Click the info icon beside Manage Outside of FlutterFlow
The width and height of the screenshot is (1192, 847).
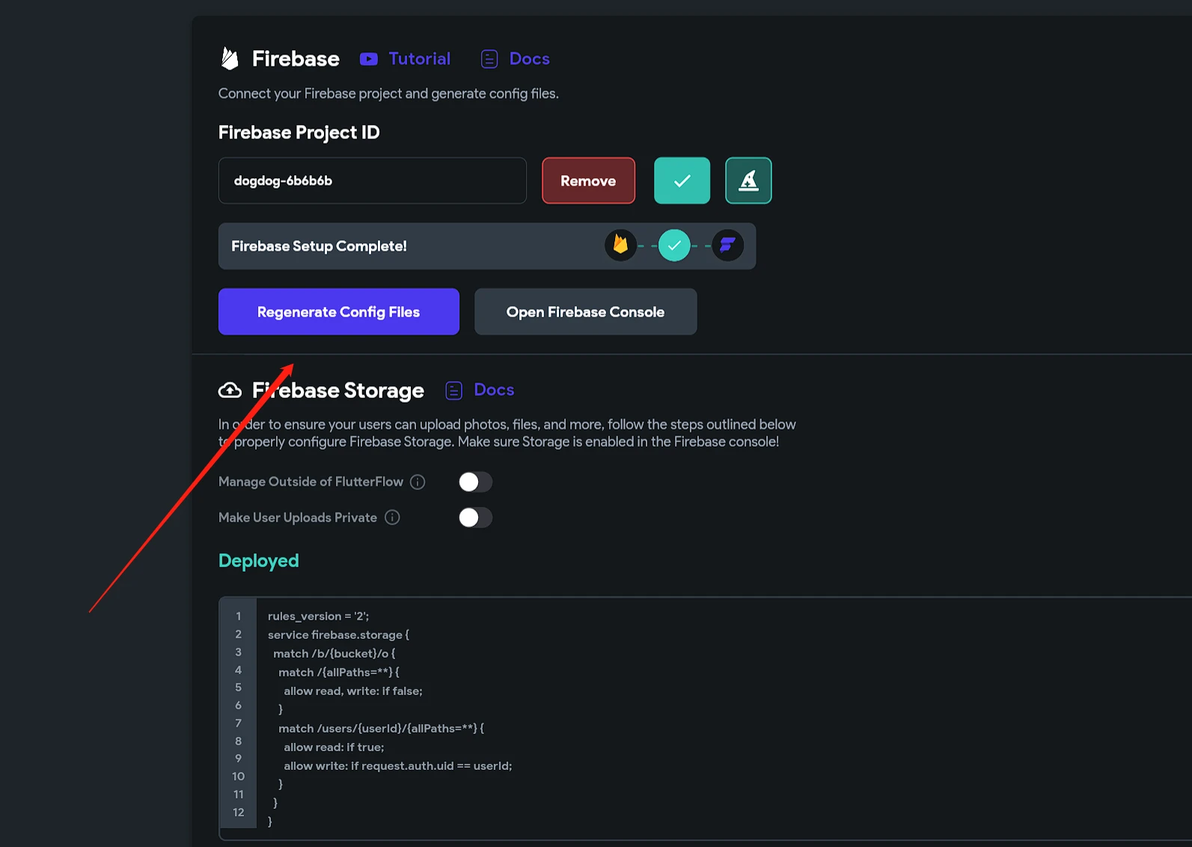418,482
